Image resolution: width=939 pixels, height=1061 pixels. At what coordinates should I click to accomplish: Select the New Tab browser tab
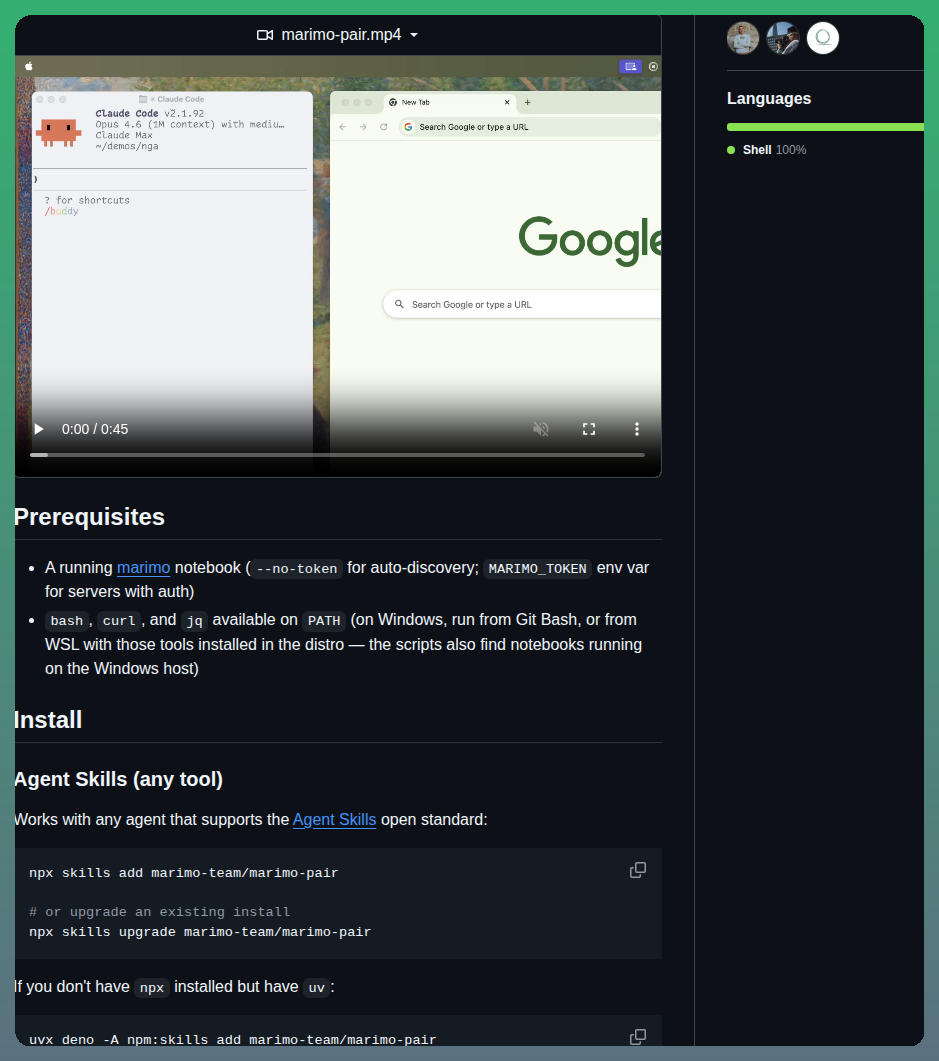click(x=450, y=102)
